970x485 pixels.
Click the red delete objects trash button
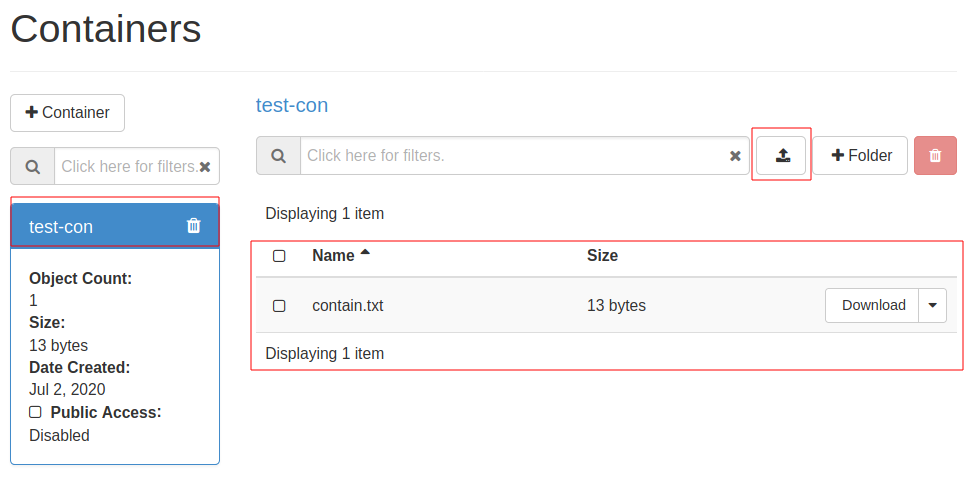[x=935, y=155]
